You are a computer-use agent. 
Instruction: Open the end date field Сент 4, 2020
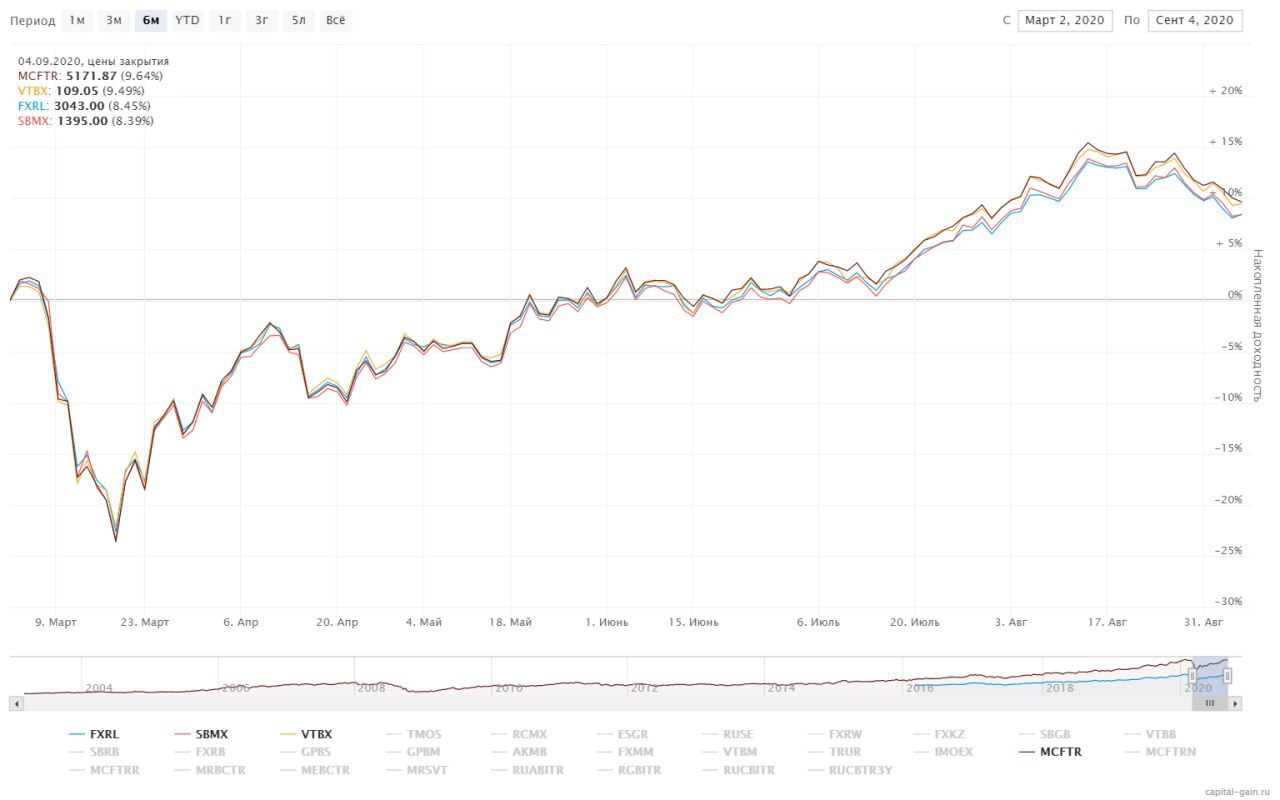click(1195, 21)
